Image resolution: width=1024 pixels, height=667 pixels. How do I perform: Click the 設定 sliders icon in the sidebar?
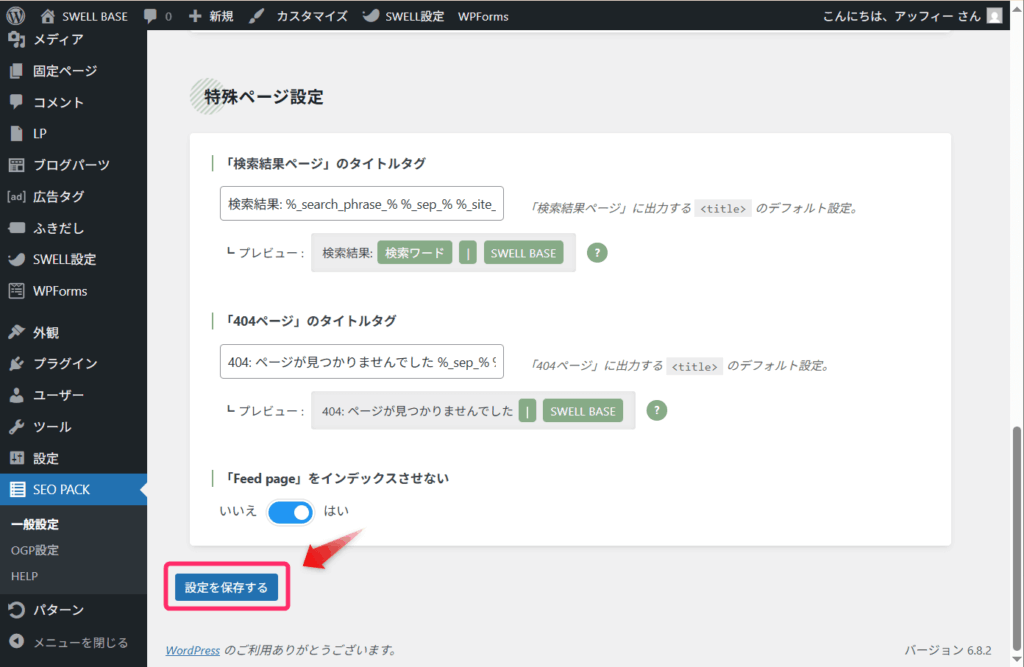[x=16, y=458]
